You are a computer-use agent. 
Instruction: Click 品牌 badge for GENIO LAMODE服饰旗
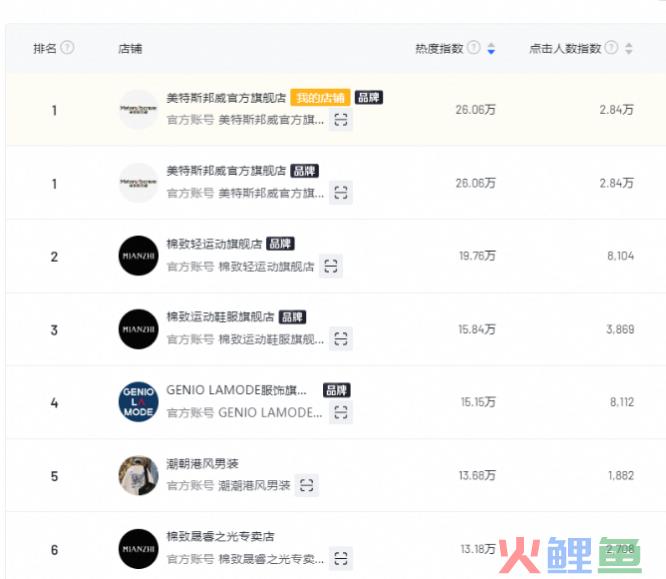[336, 390]
